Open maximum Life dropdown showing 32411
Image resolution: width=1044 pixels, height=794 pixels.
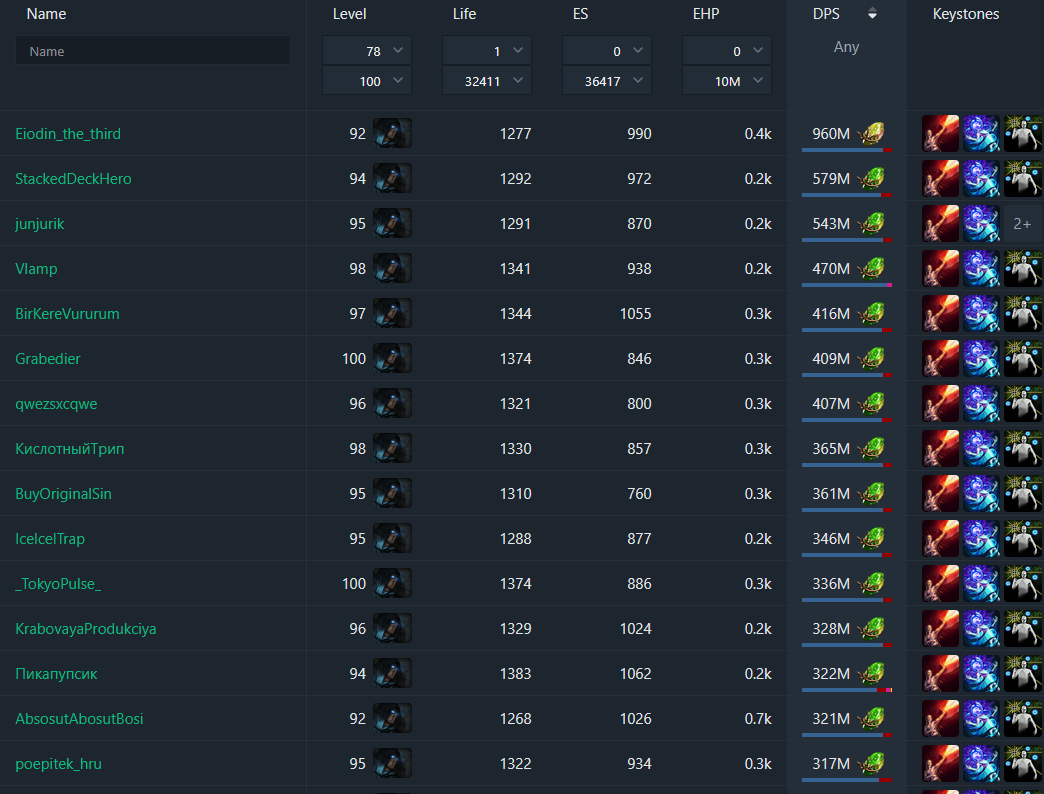(487, 81)
